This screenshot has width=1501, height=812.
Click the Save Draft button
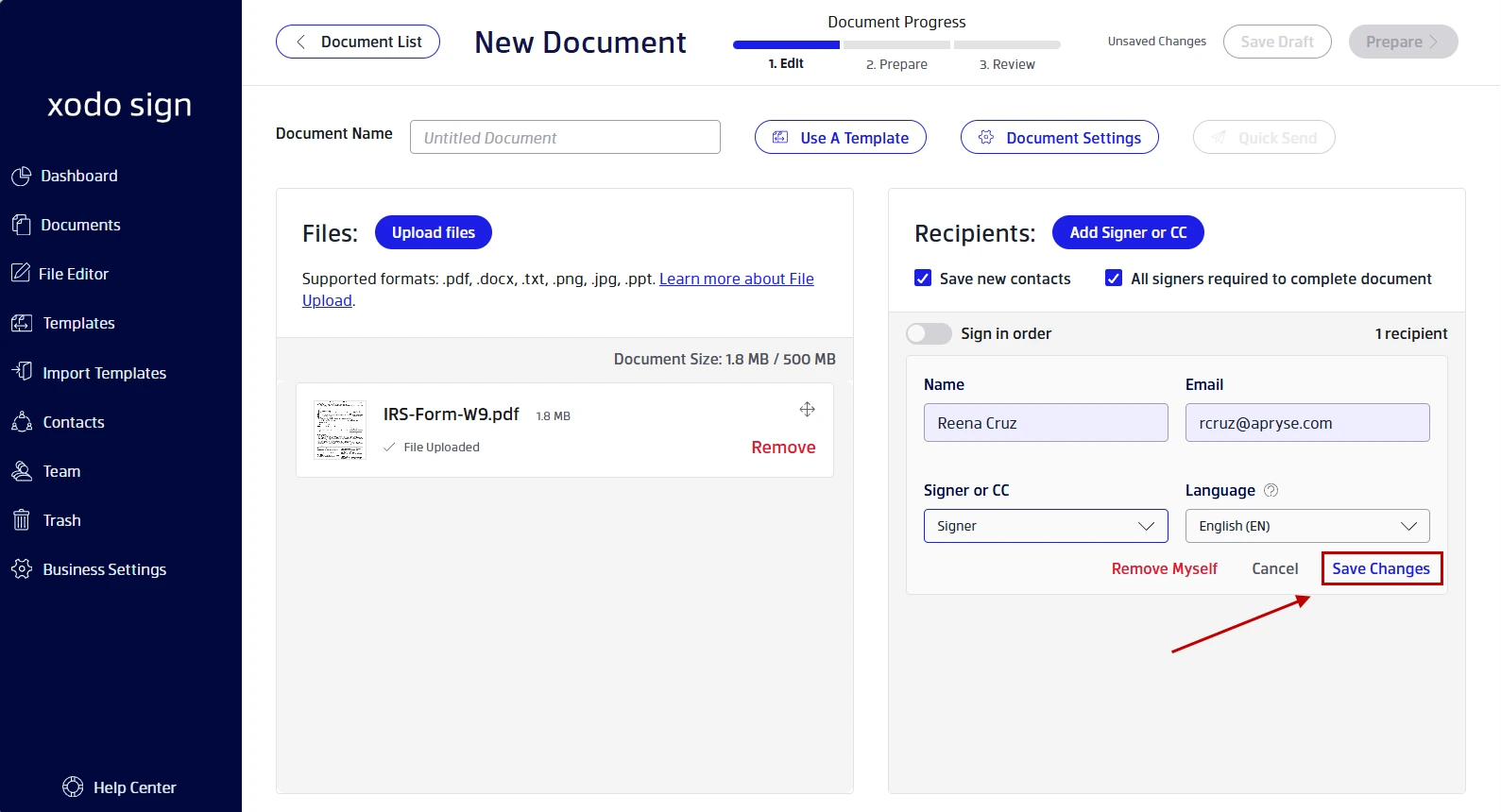[1277, 42]
